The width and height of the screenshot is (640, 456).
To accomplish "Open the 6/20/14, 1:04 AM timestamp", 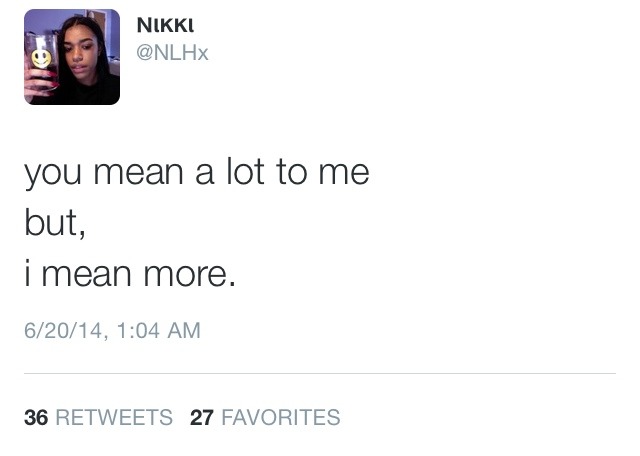I will click(112, 330).
